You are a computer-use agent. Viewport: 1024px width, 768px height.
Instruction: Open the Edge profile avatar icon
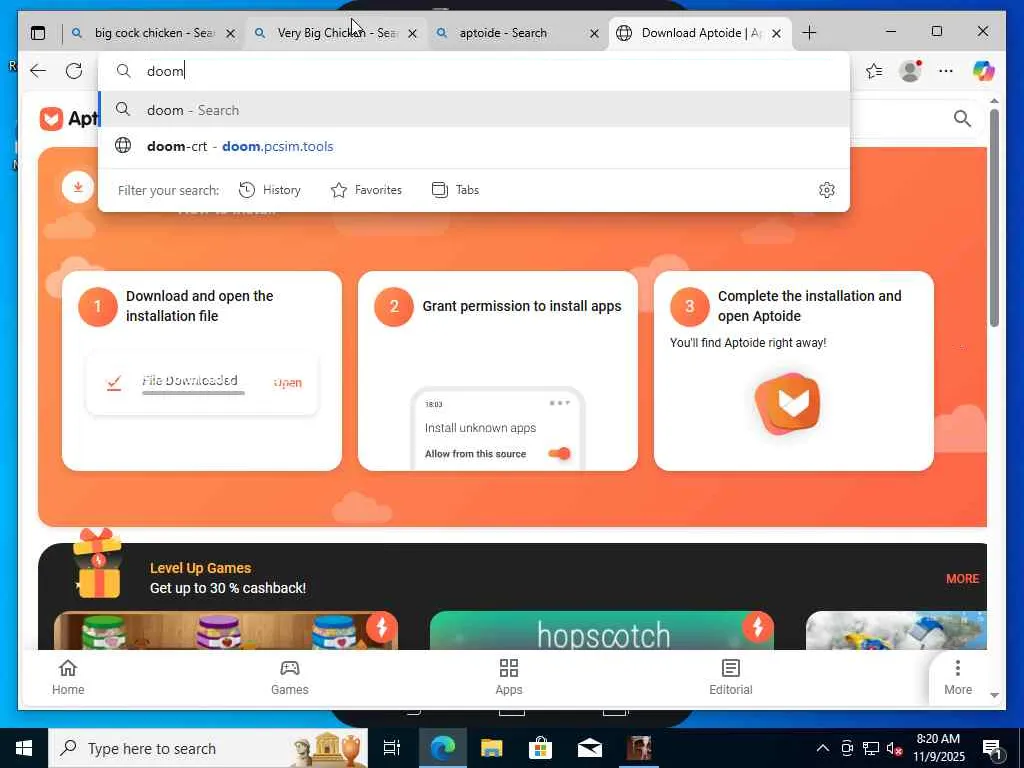[910, 71]
